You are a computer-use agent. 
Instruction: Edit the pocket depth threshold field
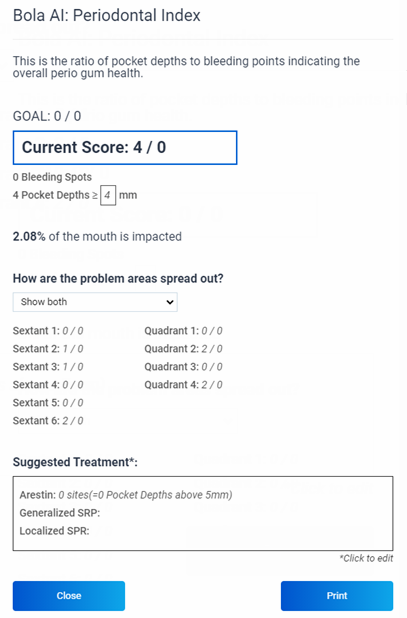[108, 195]
